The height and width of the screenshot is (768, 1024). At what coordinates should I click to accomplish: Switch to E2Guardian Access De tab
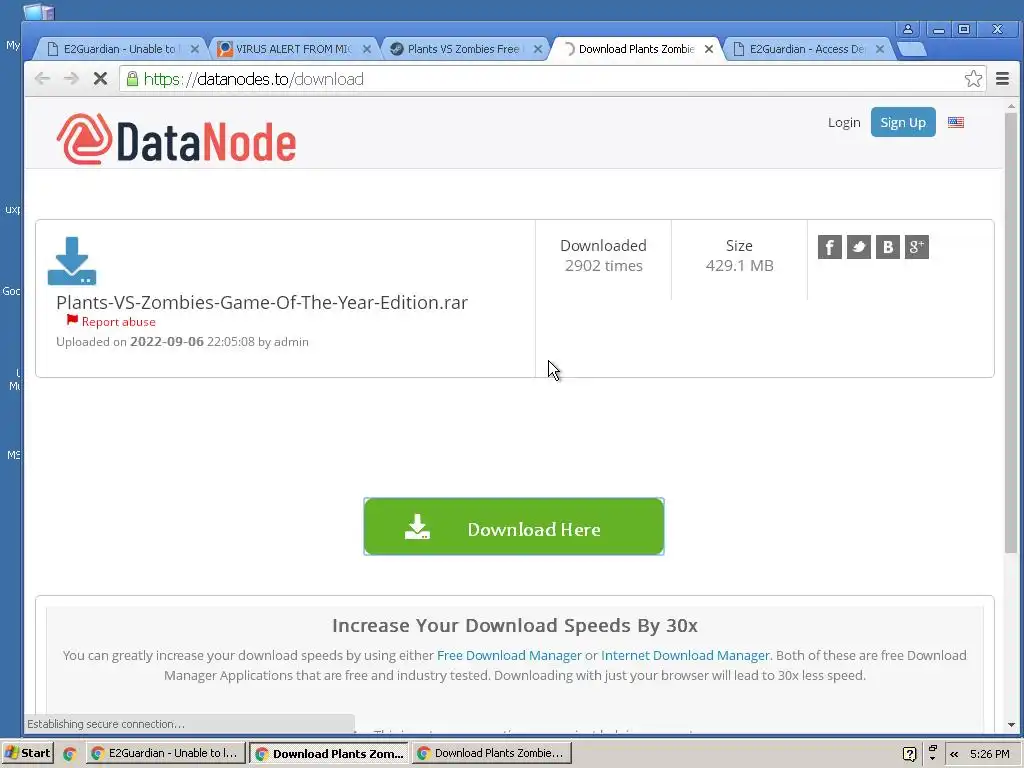(806, 49)
